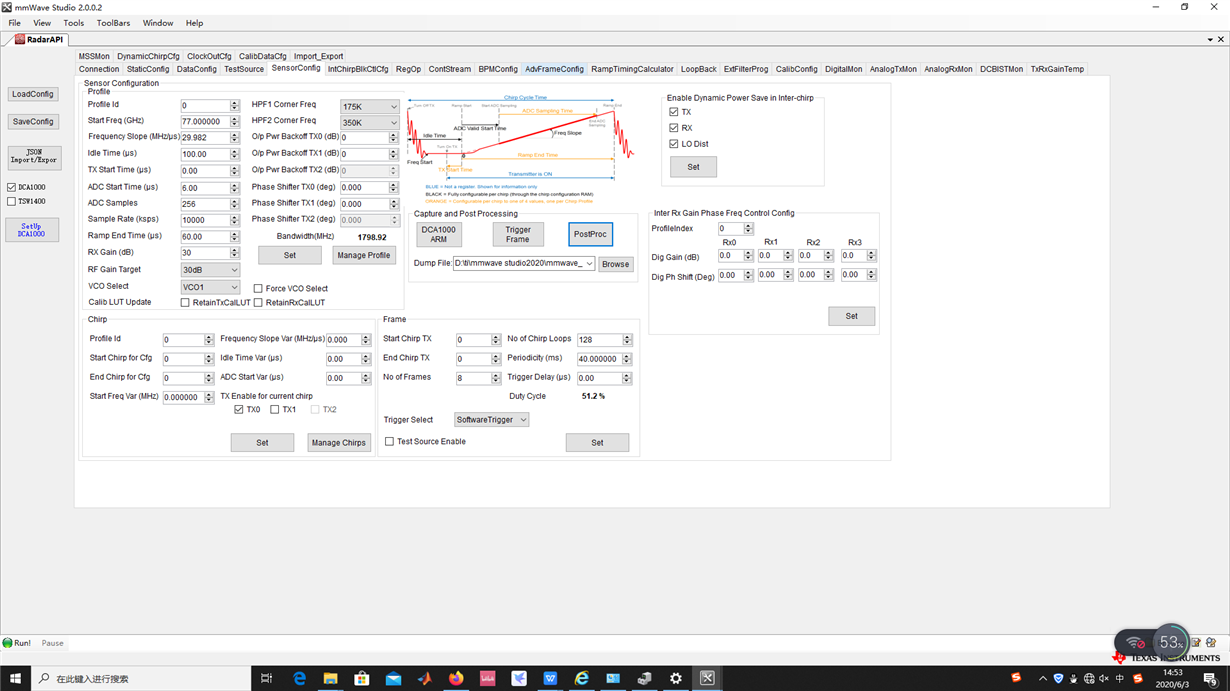
Task: Uncheck TX dynamic power save
Action: pyautogui.click(x=674, y=112)
